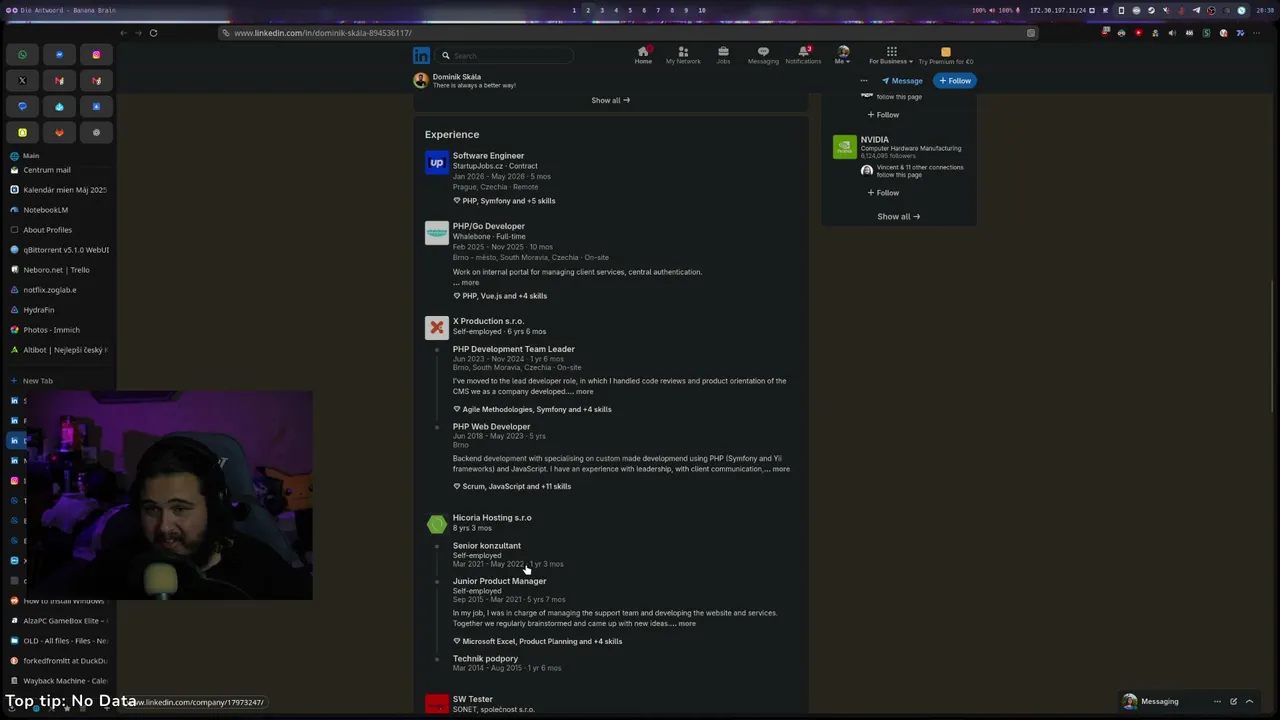View LinkedIn Notifications

803,56
